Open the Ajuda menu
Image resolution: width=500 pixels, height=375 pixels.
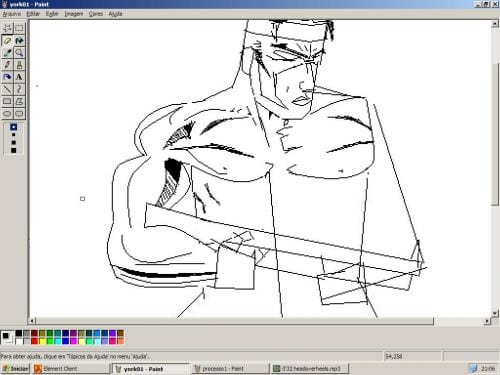tap(115, 14)
